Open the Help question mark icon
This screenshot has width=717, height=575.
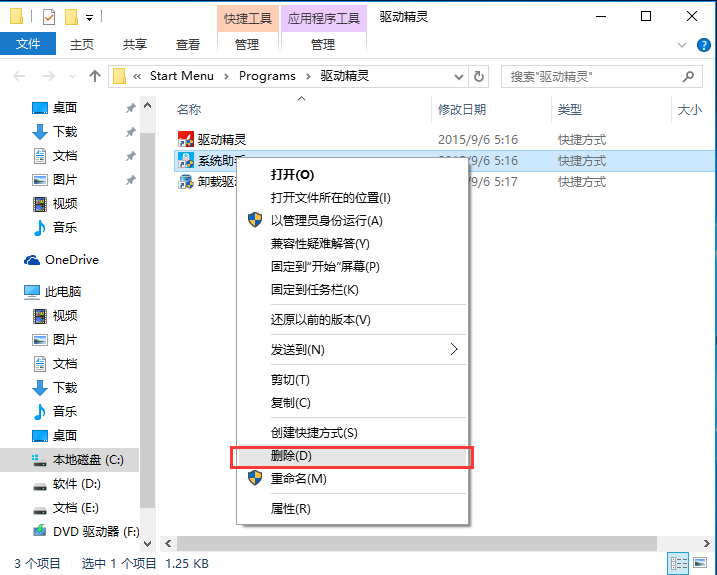click(x=703, y=45)
